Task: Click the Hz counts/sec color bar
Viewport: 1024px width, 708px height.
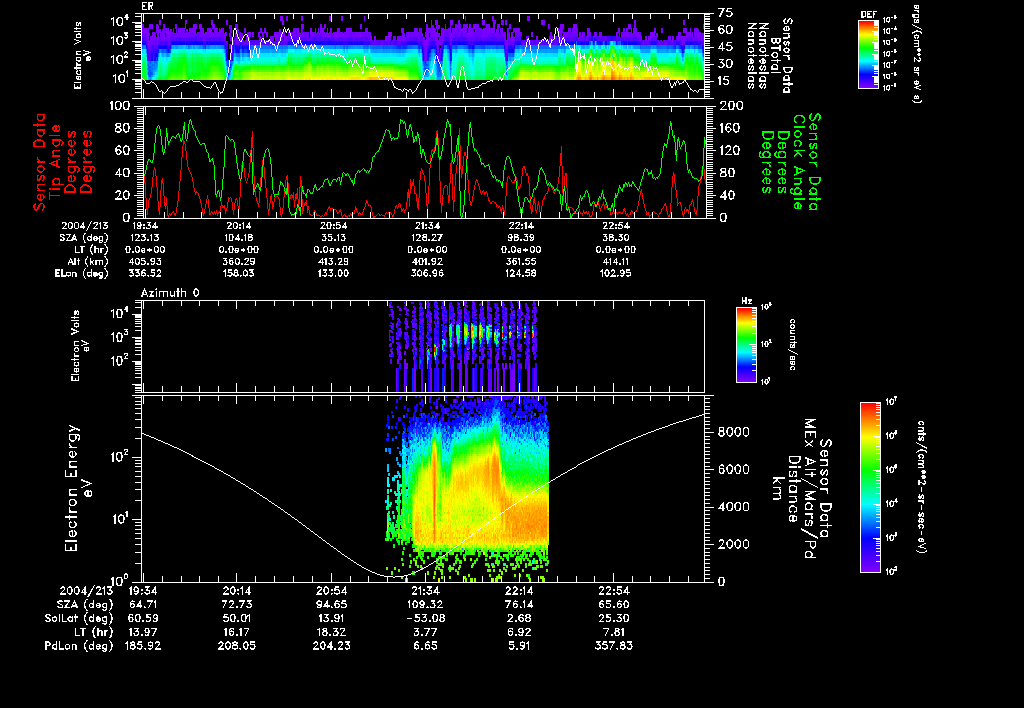Action: coord(746,344)
